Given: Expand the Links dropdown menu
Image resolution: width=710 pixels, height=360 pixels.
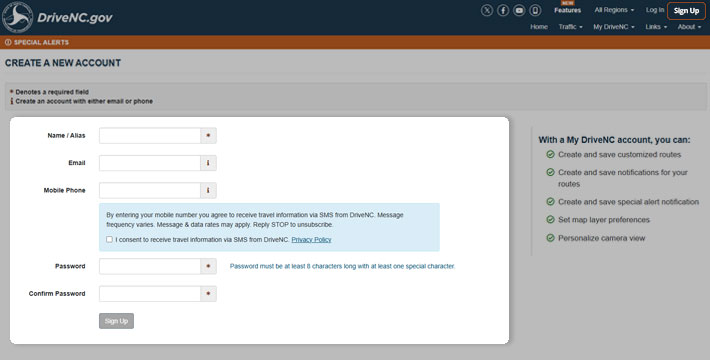Looking at the screenshot, I should point(656,27).
